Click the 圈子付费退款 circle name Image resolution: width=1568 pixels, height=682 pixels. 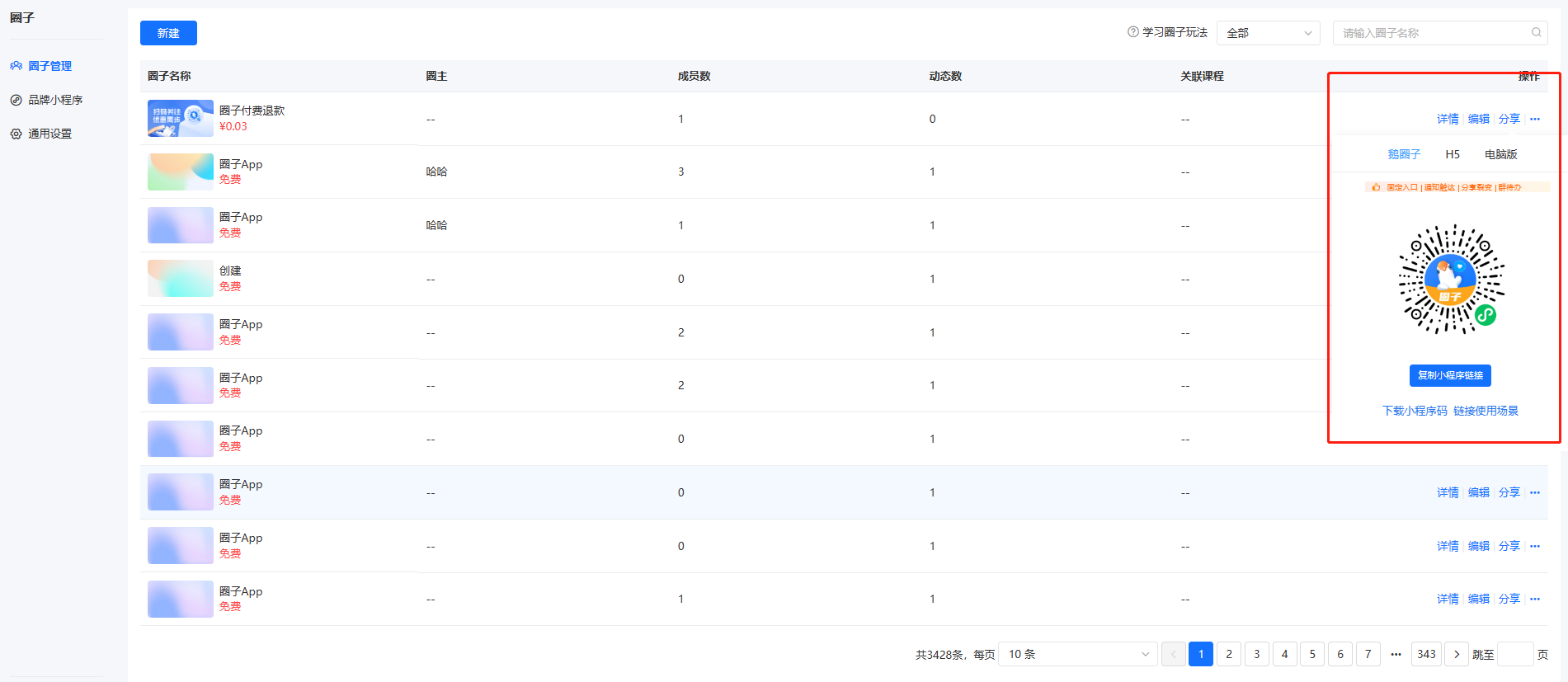[252, 111]
